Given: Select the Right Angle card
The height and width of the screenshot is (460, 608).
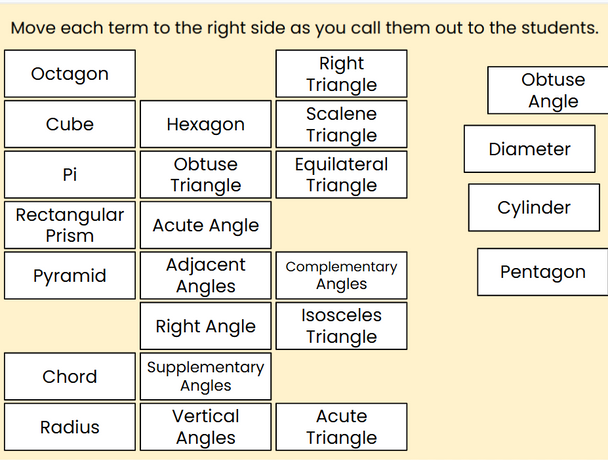Looking at the screenshot, I should point(206,326).
